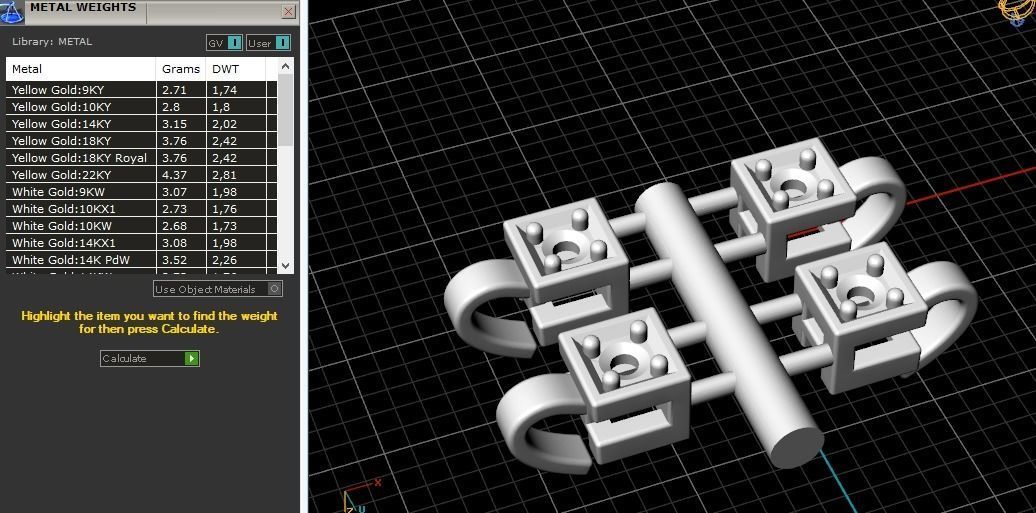Click the scroll-down arrow of the metal list
This screenshot has height=513, width=1036.
(x=285, y=265)
